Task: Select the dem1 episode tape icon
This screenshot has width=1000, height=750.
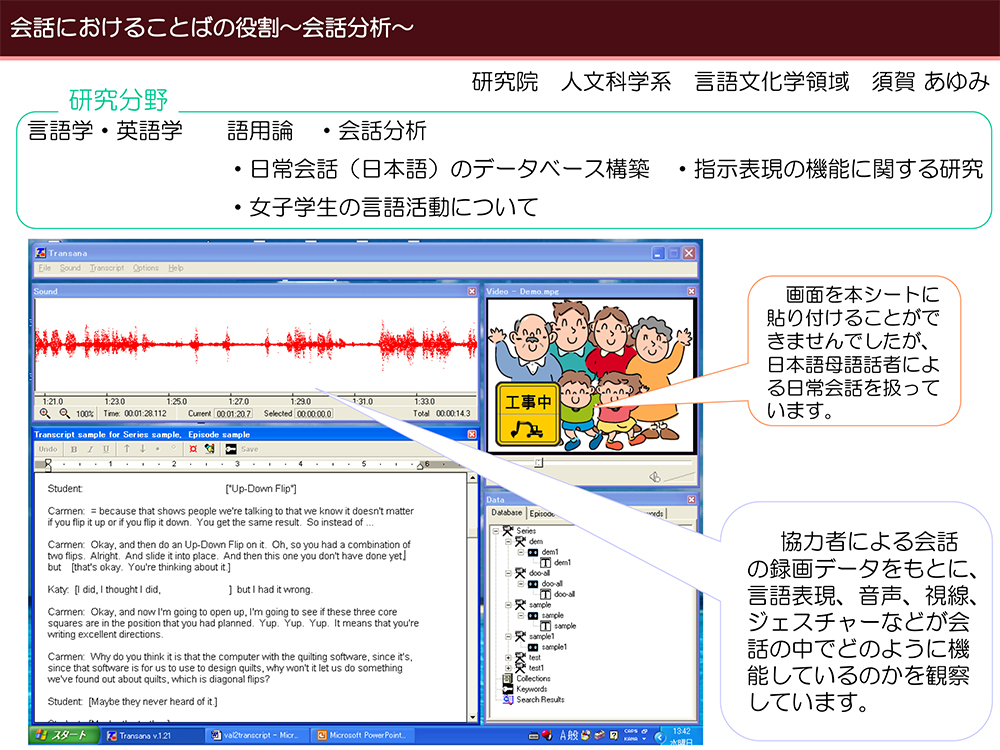Action: pyautogui.click(x=533, y=552)
